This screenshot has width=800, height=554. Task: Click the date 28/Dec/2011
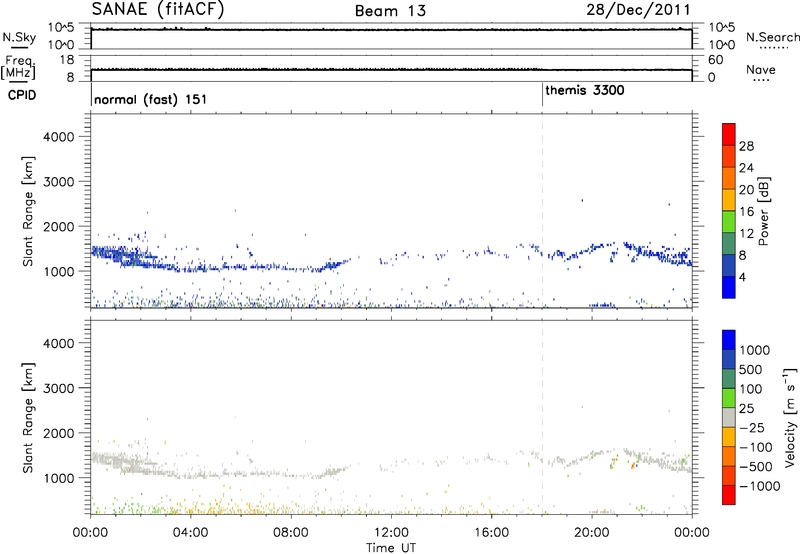638,10
